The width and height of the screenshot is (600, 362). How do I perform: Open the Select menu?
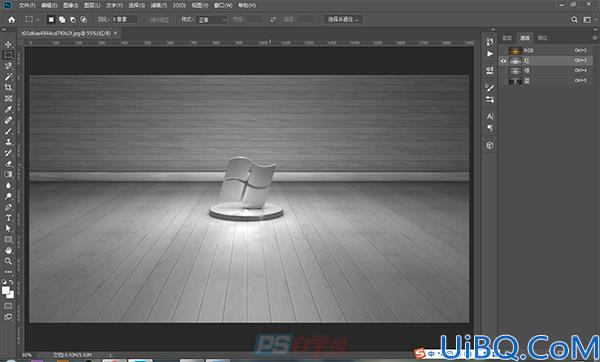(136, 5)
